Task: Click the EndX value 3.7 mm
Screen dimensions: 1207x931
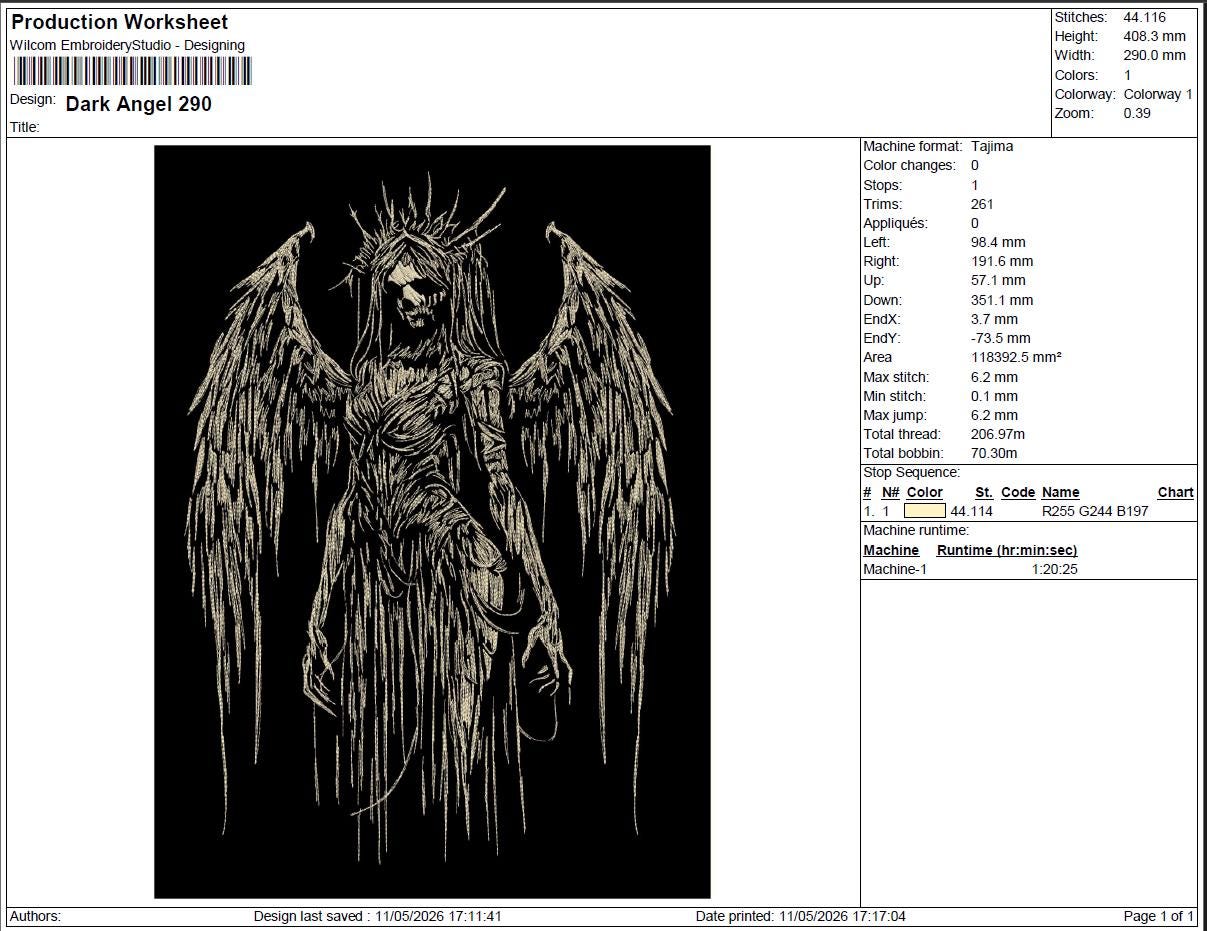Action: 994,319
